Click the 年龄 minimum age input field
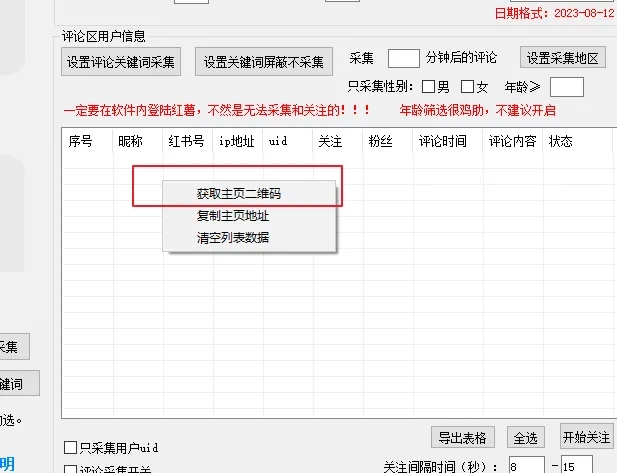617x473 pixels. point(567,87)
